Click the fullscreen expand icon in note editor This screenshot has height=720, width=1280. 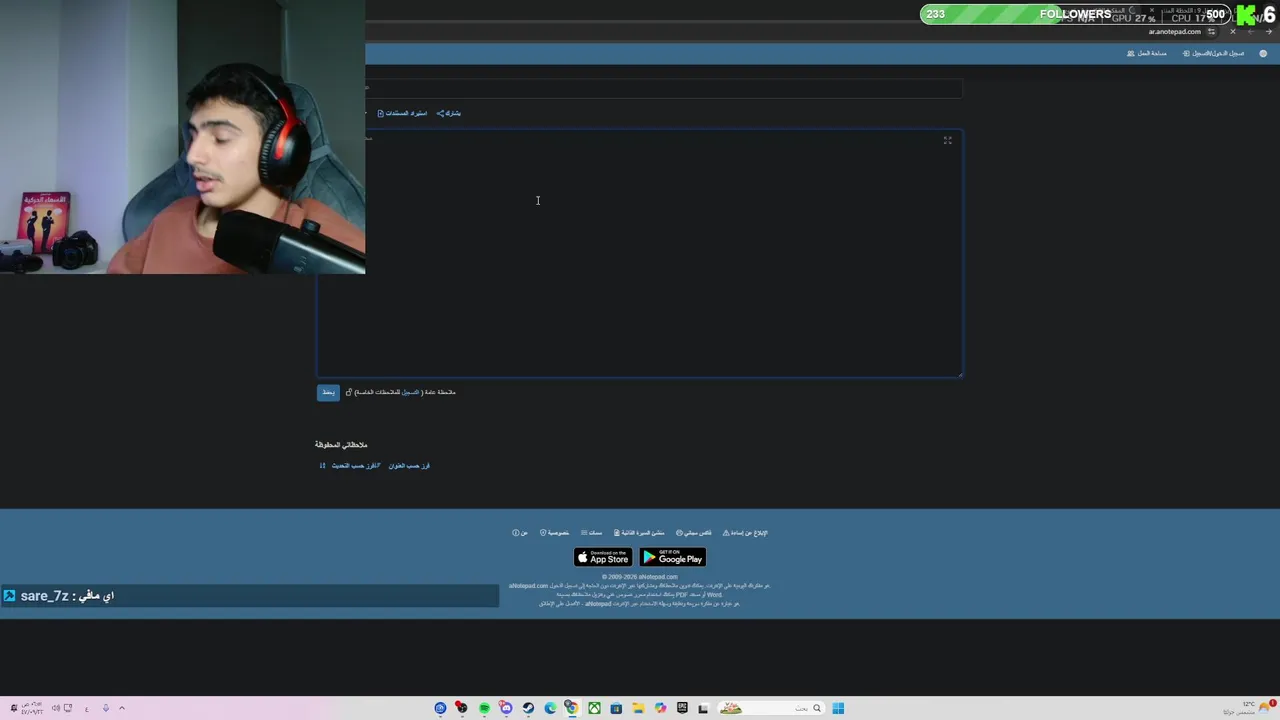pyautogui.click(x=947, y=140)
